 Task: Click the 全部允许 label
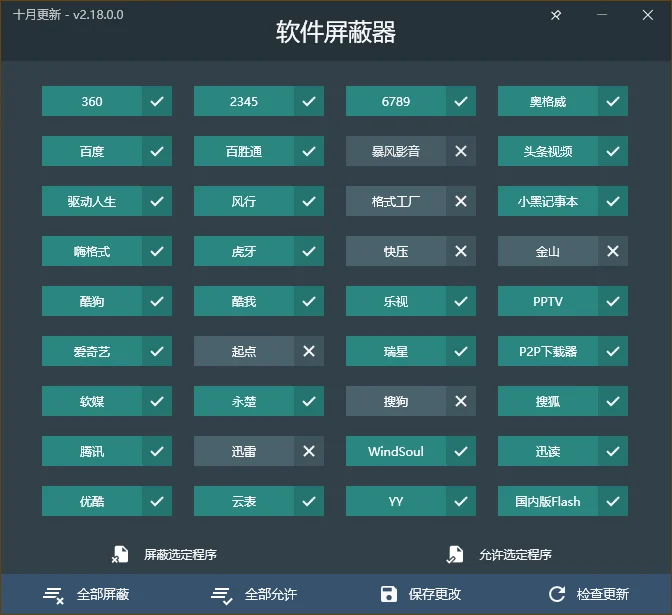point(271,594)
